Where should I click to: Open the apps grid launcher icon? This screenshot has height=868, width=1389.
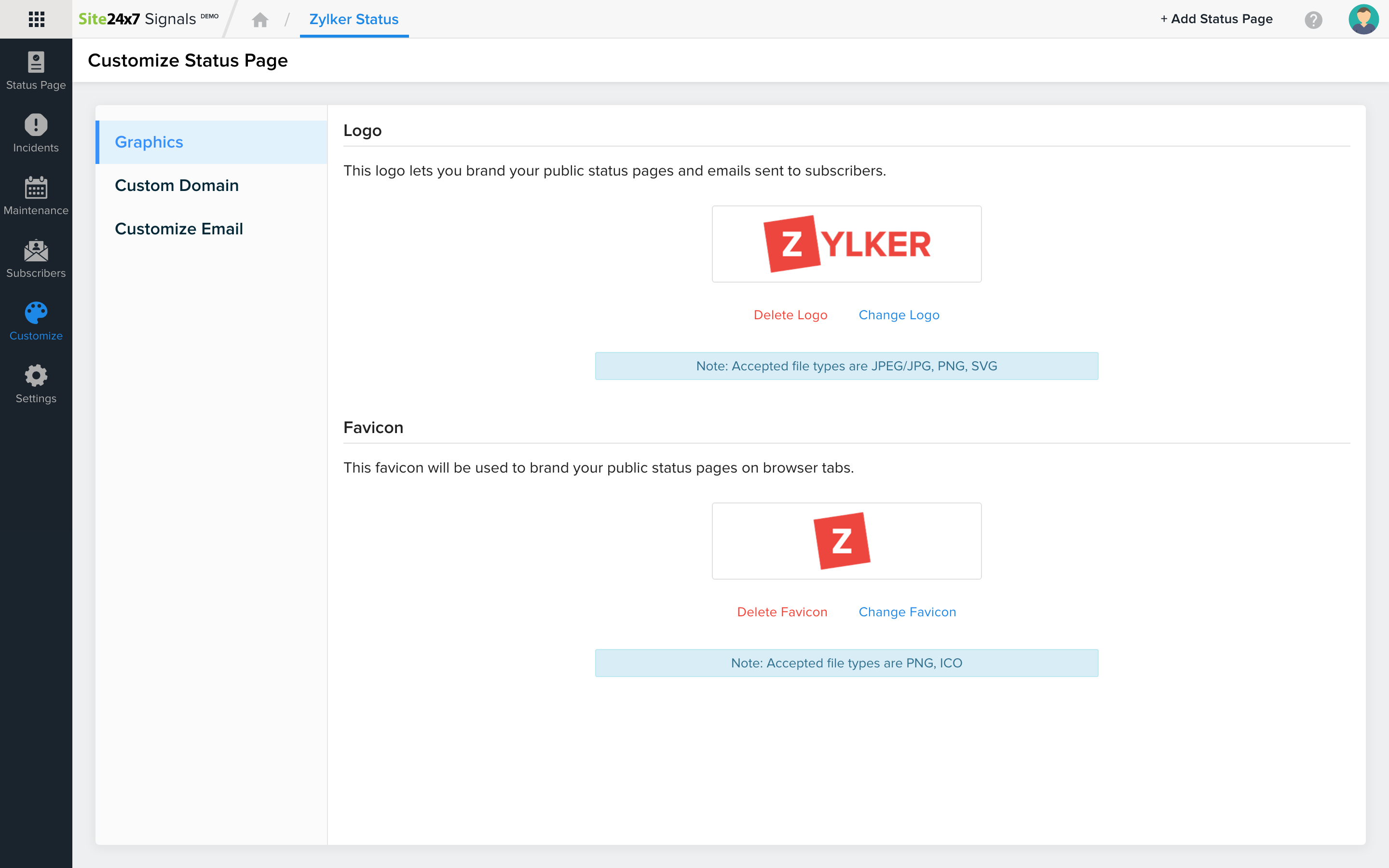(x=36, y=19)
